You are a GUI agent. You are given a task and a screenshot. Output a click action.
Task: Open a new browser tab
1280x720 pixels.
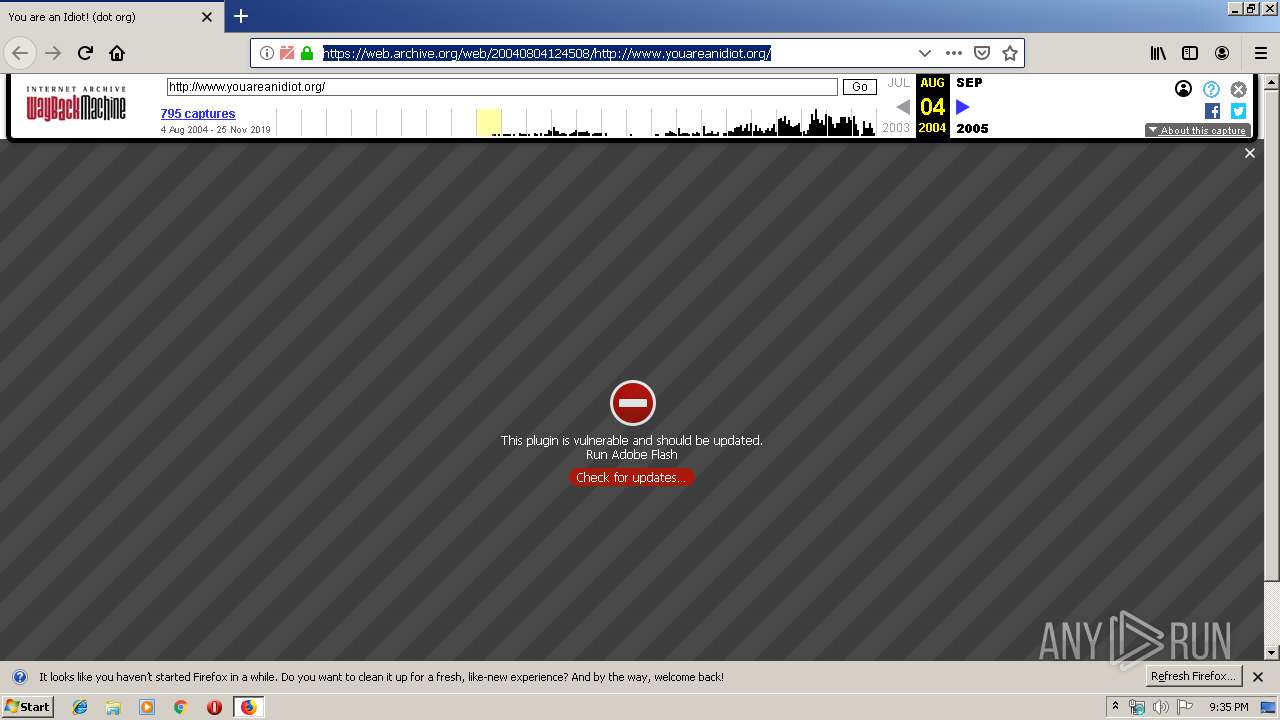[241, 16]
